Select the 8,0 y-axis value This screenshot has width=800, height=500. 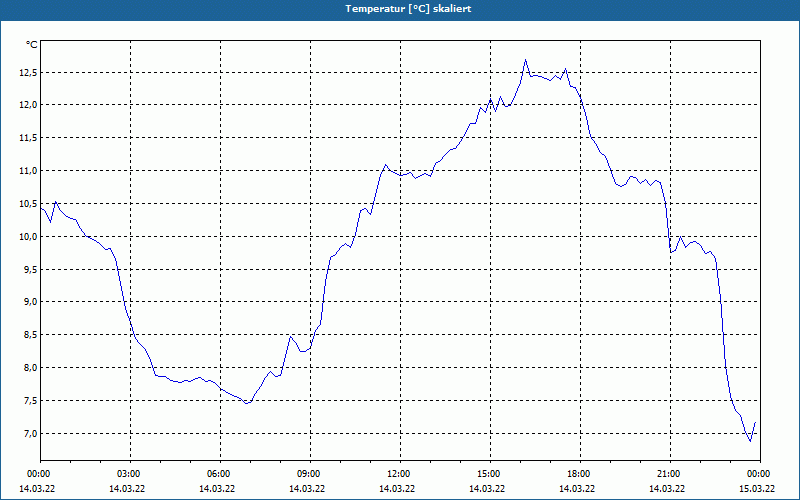coord(30,368)
